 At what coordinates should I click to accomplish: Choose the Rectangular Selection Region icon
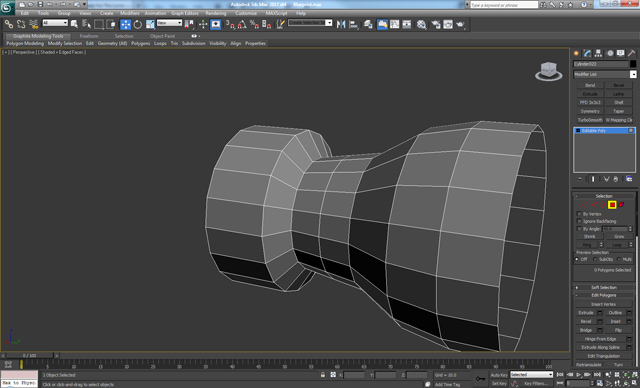[x=99, y=24]
